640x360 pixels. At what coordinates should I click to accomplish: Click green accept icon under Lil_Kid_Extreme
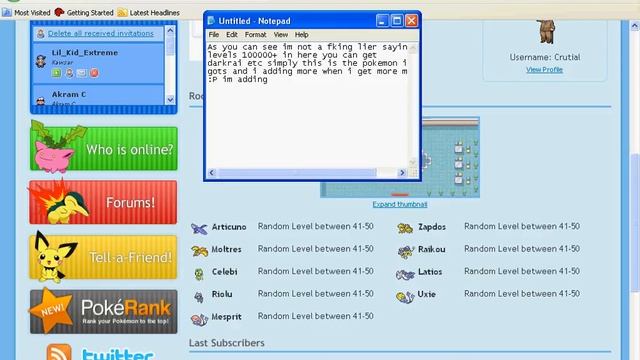coord(56,73)
